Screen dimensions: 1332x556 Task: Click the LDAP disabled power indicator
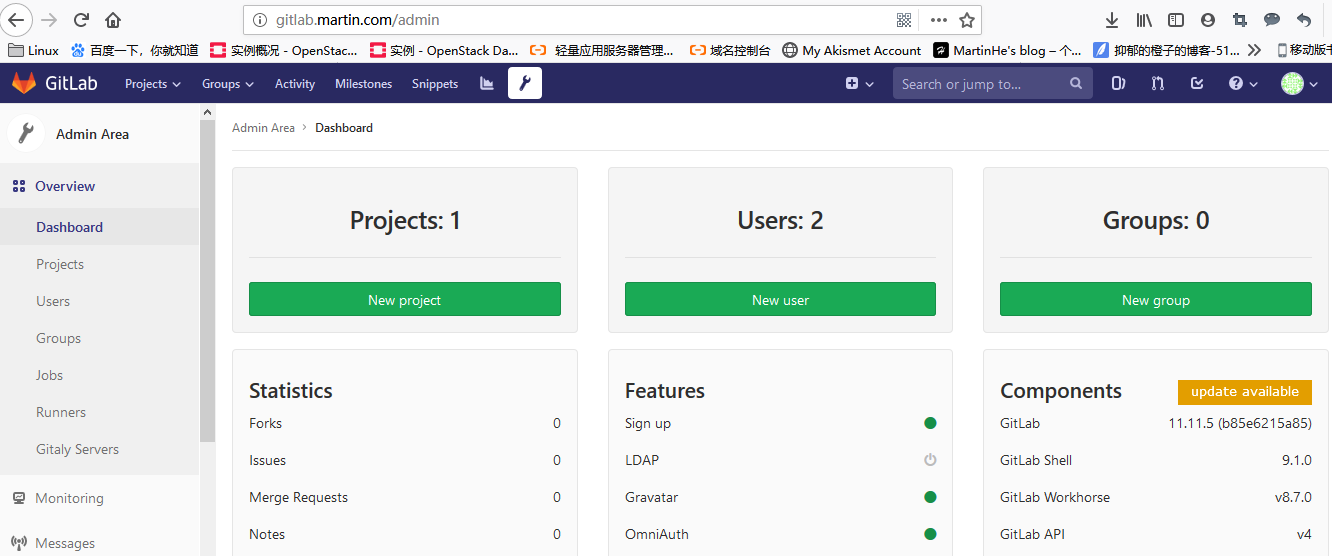tap(930, 460)
